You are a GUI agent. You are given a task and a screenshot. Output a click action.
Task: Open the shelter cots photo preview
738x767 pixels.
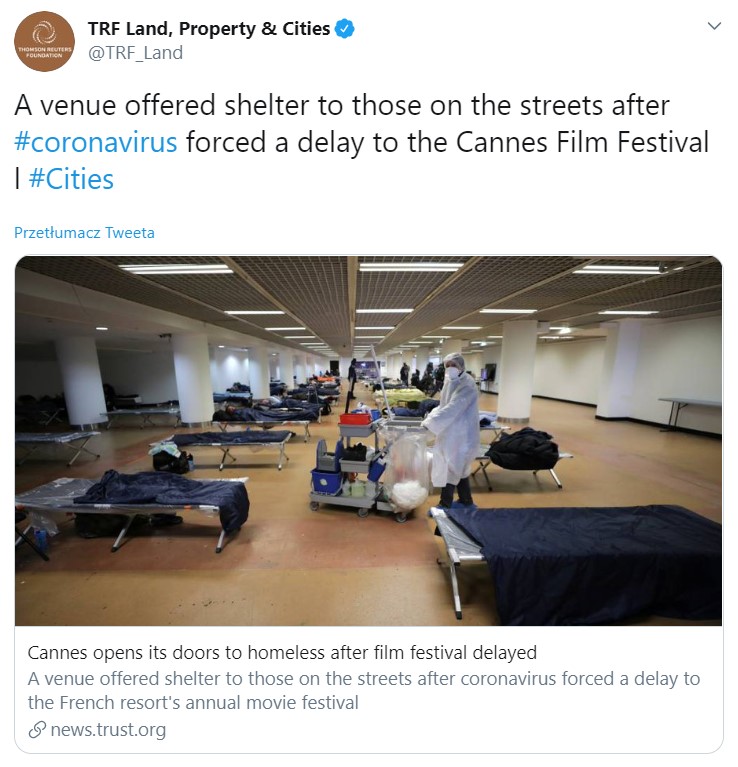[x=368, y=441]
